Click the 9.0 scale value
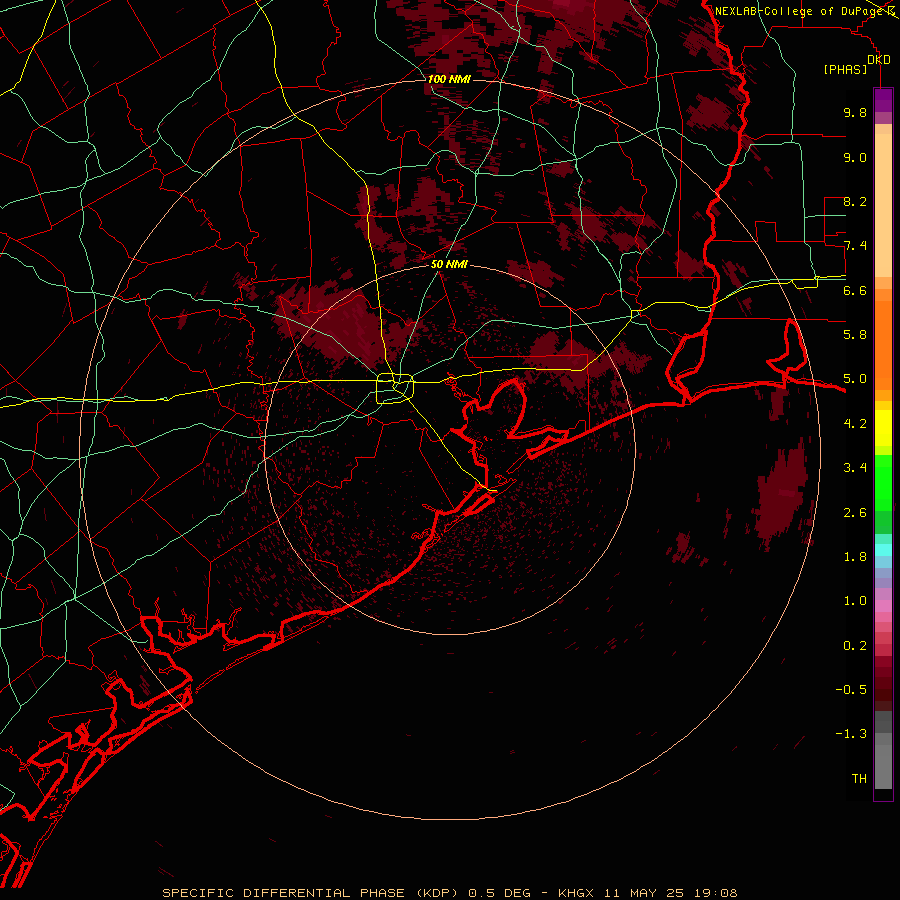This screenshot has height=900, width=900. click(x=855, y=157)
